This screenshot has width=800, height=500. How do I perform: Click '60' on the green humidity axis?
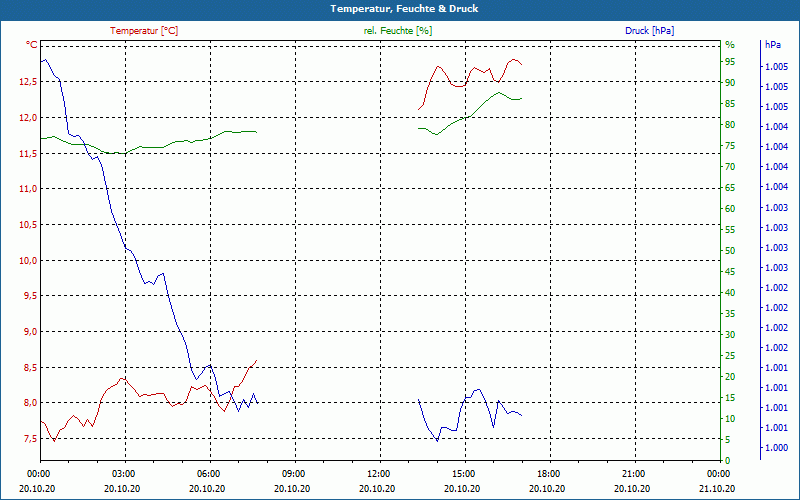(x=730, y=209)
